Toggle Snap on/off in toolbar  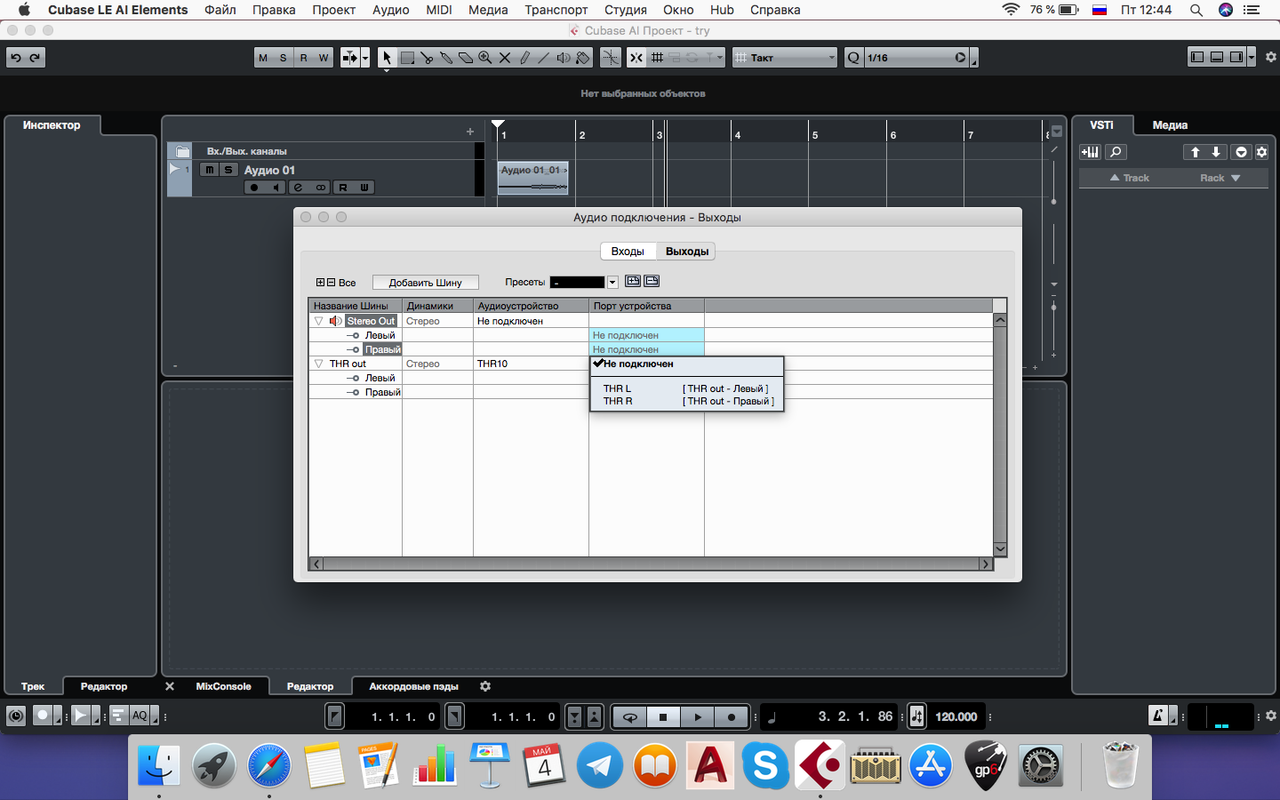pos(636,58)
